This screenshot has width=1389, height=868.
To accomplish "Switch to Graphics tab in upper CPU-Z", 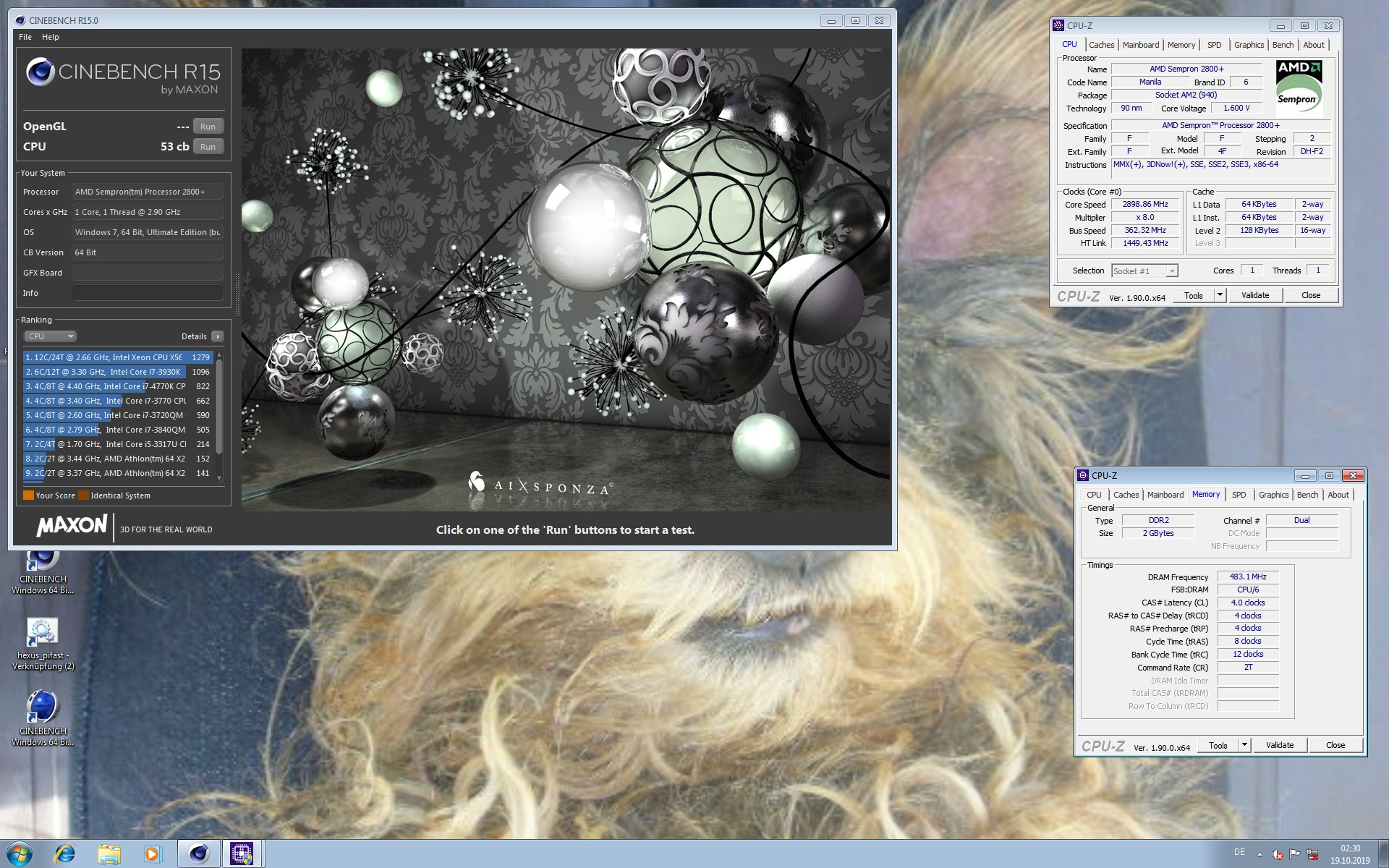I will (1249, 45).
